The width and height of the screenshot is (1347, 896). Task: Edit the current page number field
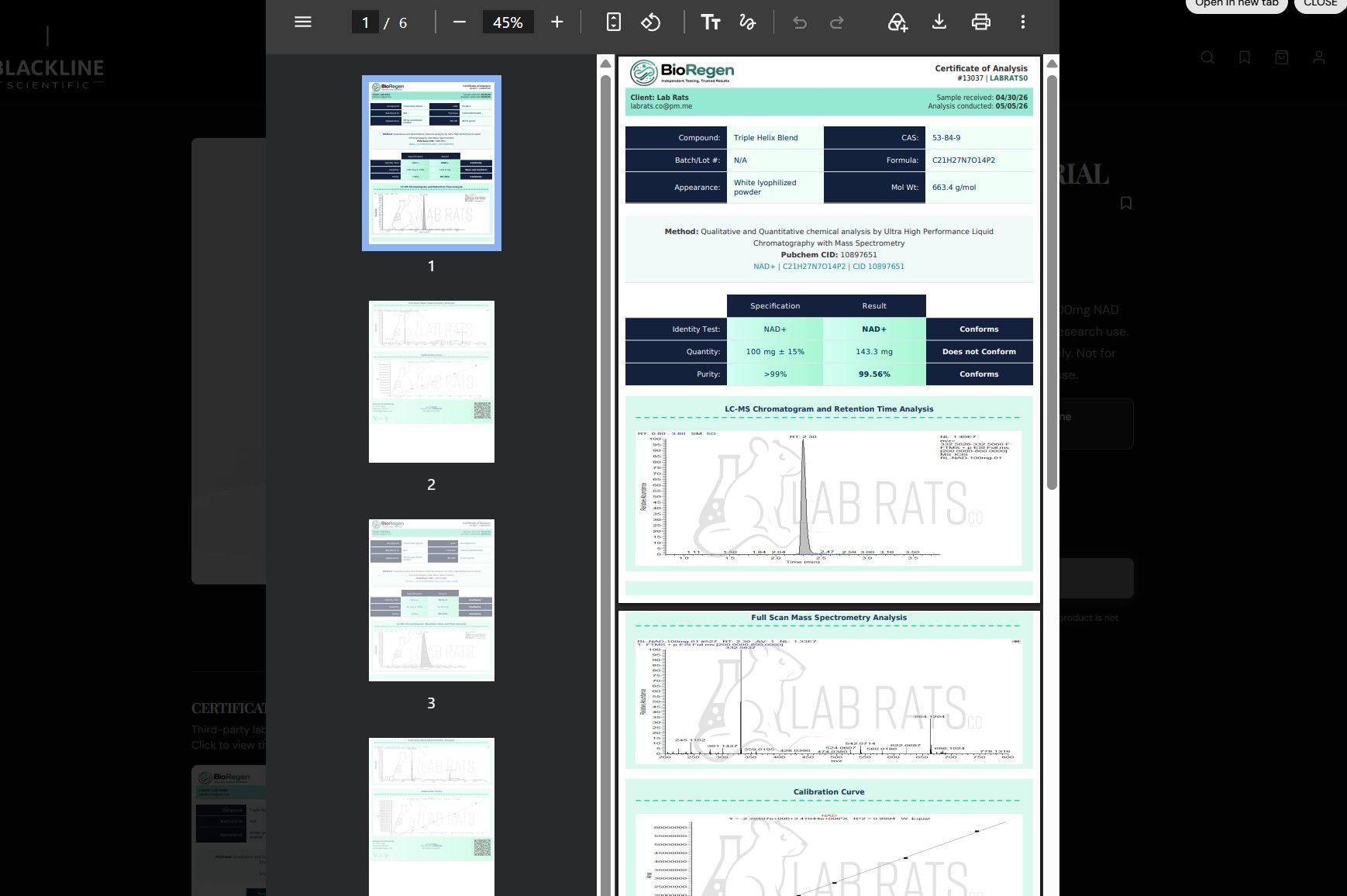tap(365, 22)
